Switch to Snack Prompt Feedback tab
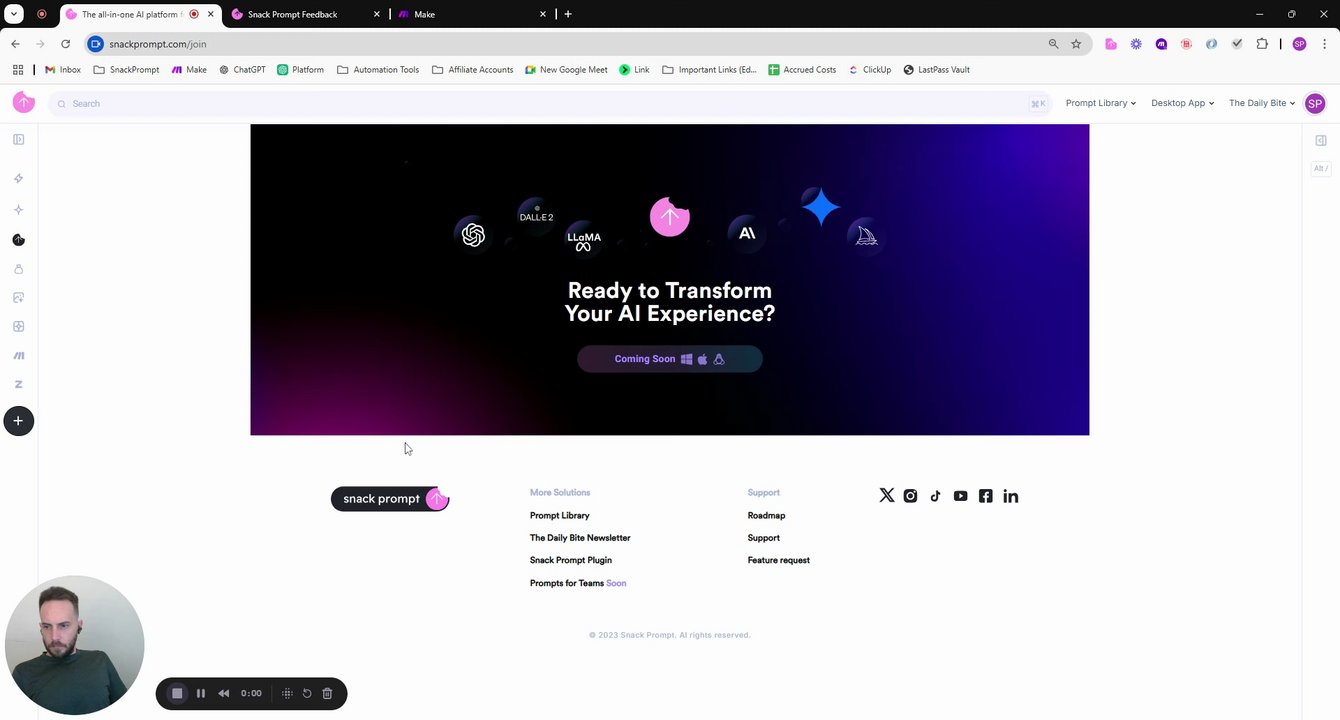This screenshot has width=1340, height=720. click(304, 14)
